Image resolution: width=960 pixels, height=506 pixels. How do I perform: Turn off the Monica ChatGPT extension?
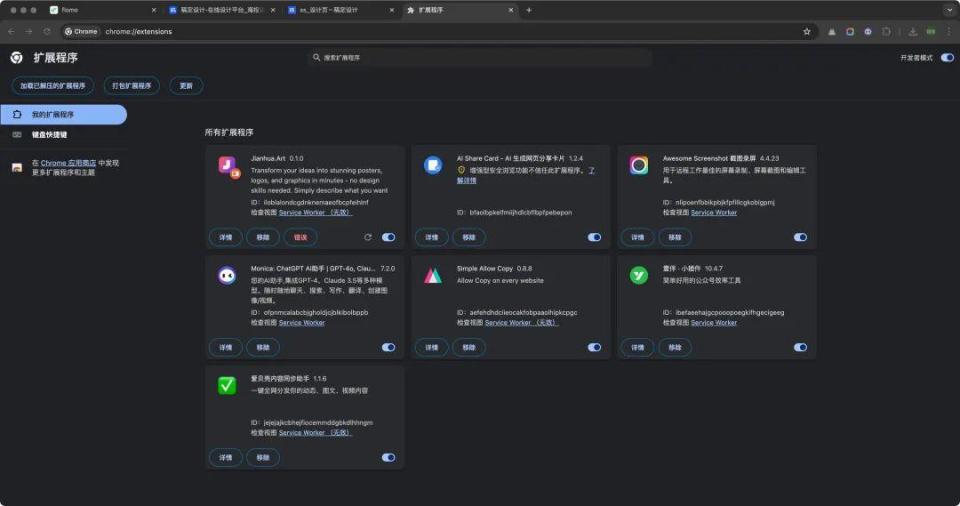point(388,347)
